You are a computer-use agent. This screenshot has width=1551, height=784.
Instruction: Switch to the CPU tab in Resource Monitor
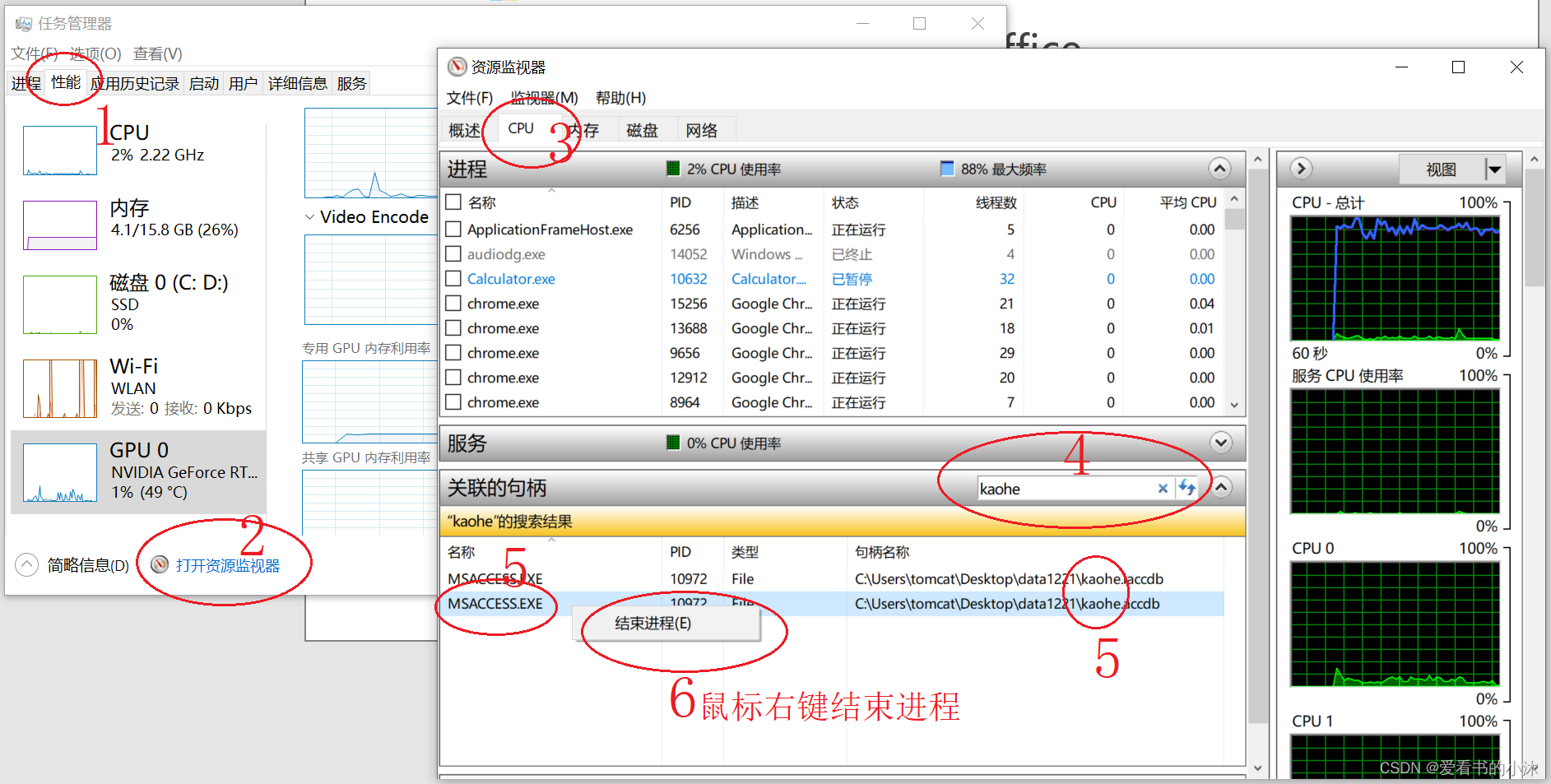tap(521, 128)
